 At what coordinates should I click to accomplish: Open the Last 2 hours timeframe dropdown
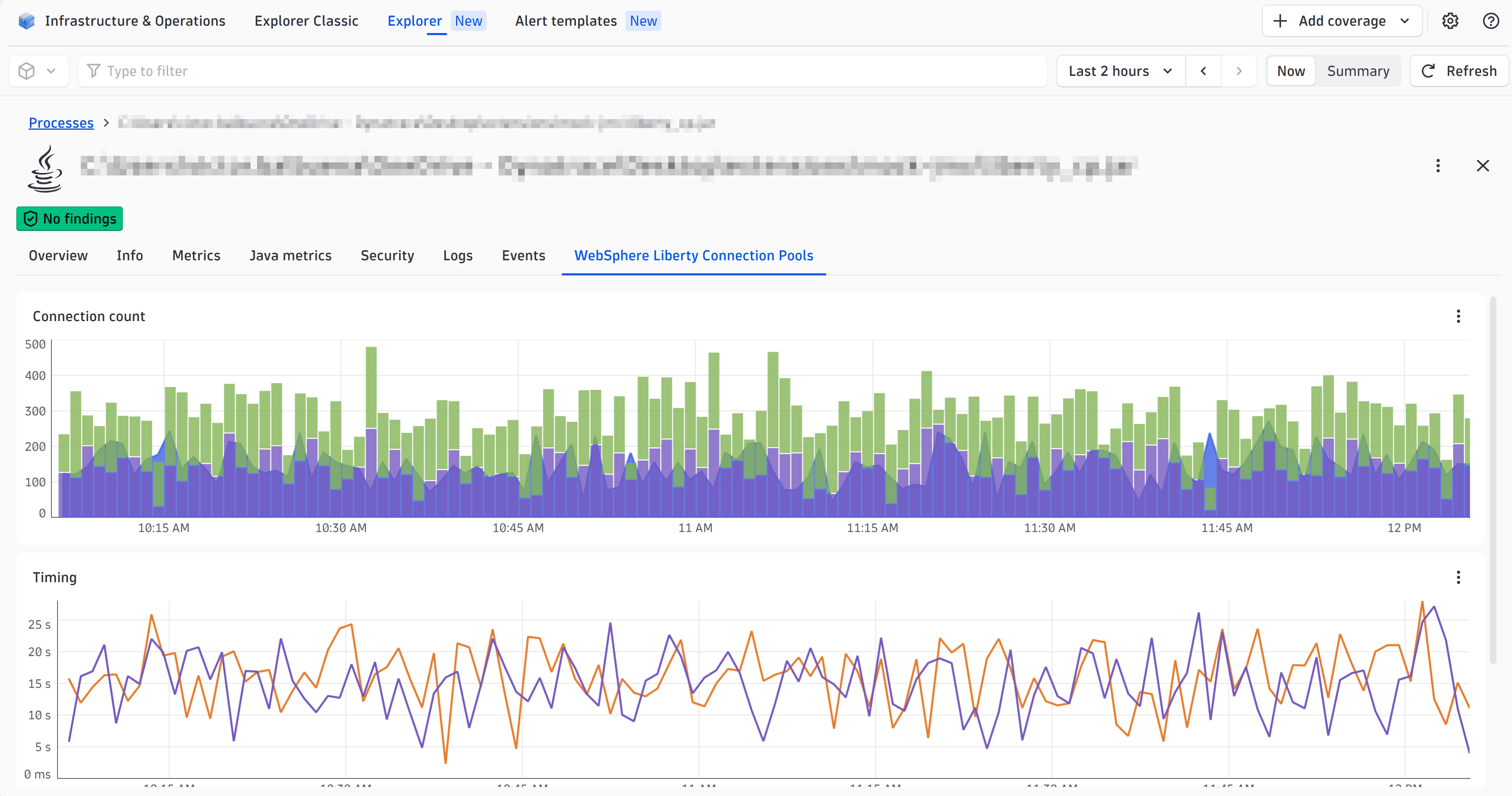coord(1120,71)
